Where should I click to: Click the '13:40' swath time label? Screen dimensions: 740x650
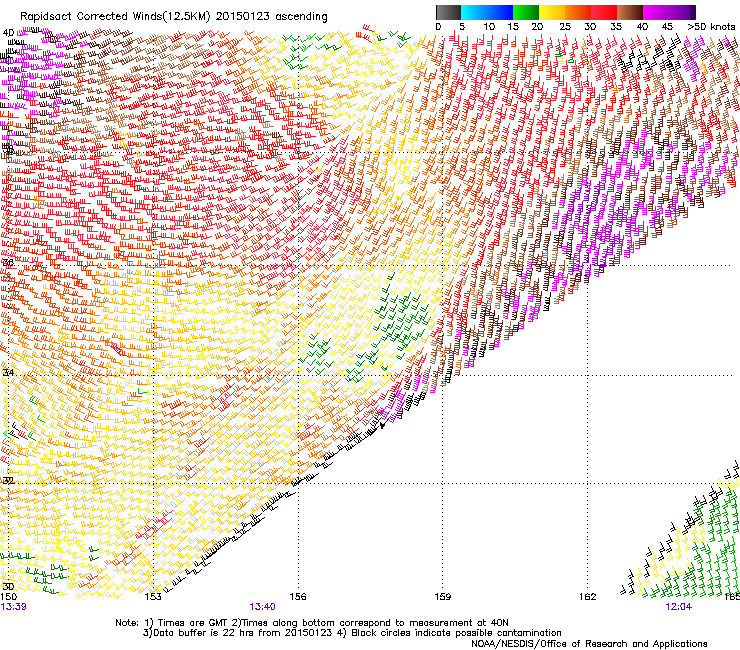(262, 607)
